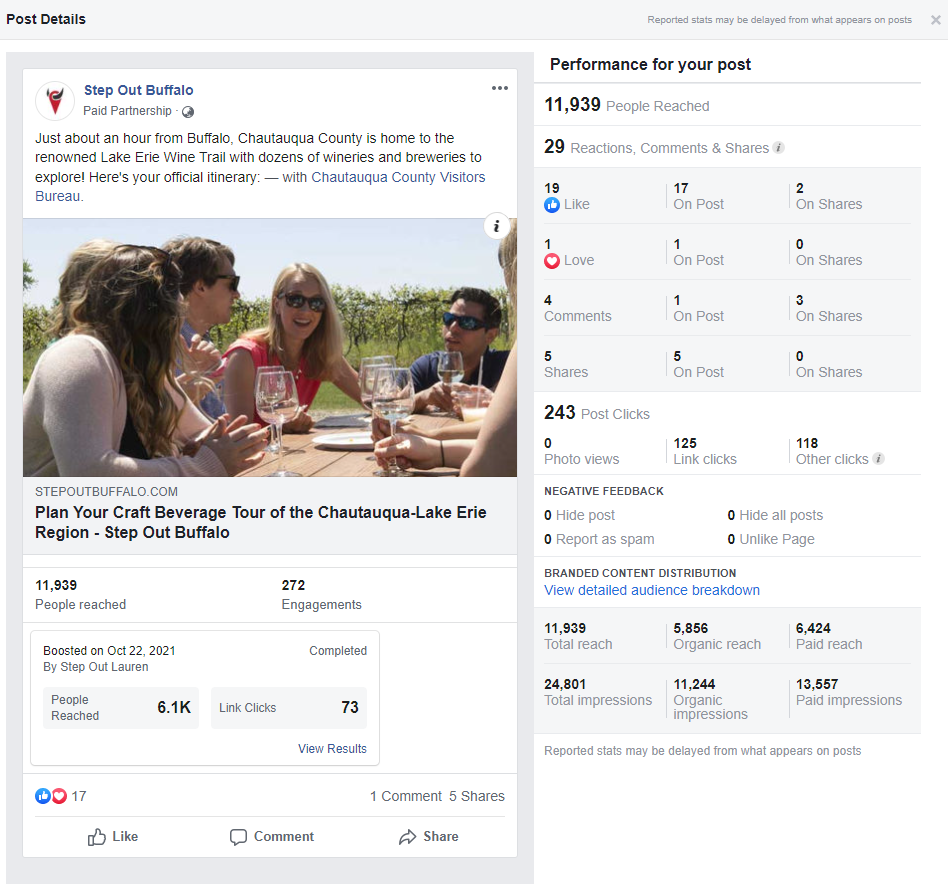Click the 6,424 Paid reach value
This screenshot has width=948, height=893.
click(813, 628)
